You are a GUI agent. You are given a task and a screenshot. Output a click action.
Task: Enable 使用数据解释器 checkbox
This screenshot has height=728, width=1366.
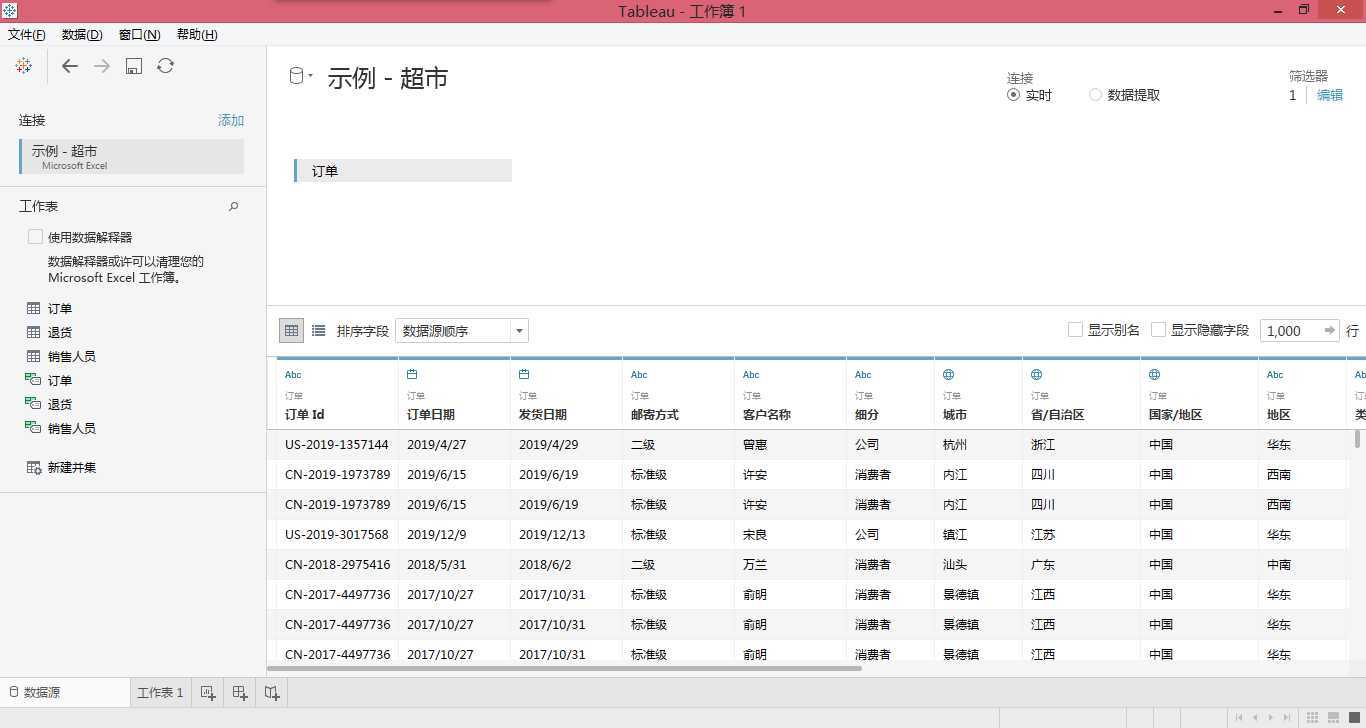(x=36, y=237)
